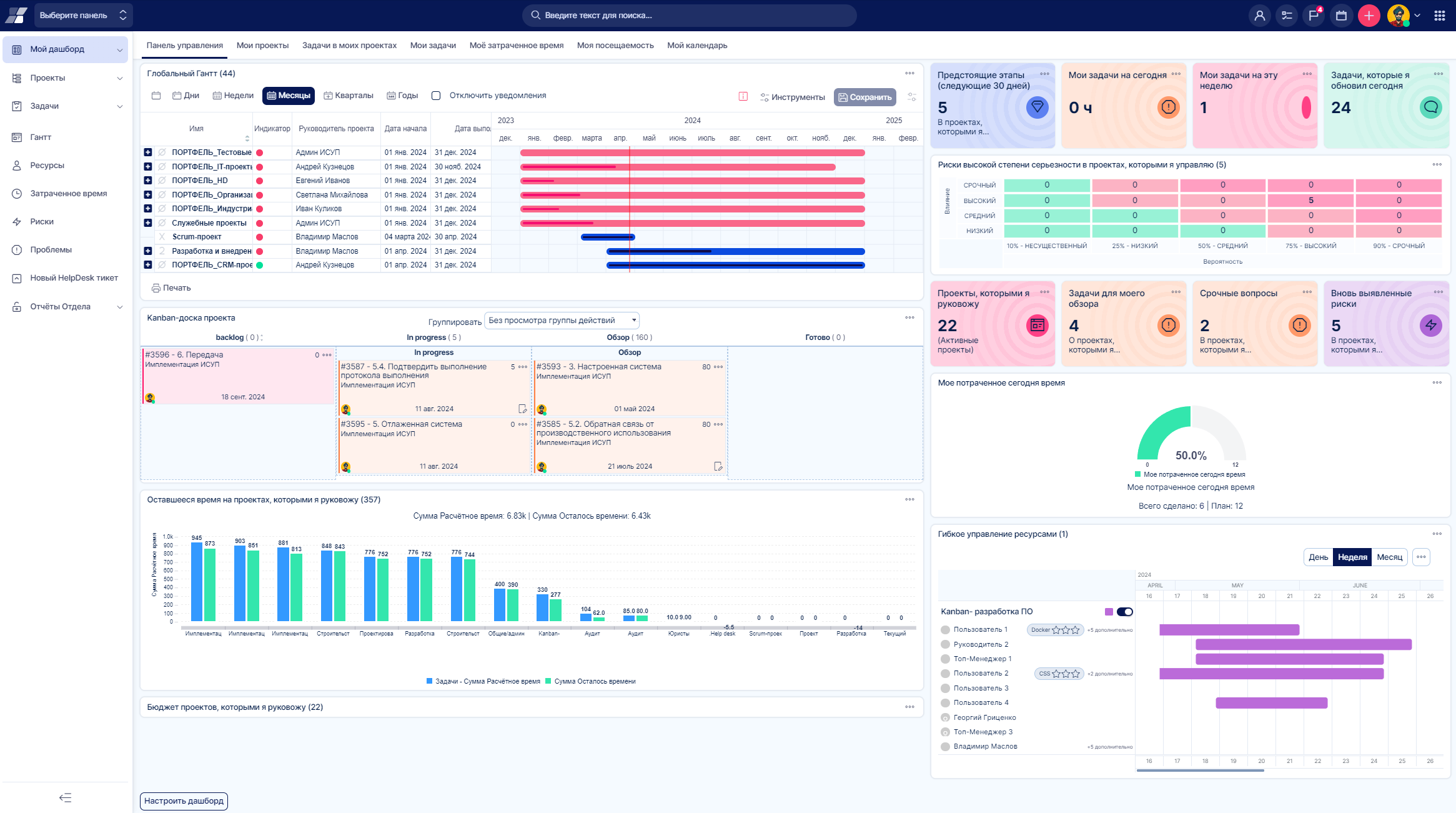The width and height of the screenshot is (1456, 813).
Task: Collapse the sidebar with the arrow icon
Action: pyautogui.click(x=66, y=797)
